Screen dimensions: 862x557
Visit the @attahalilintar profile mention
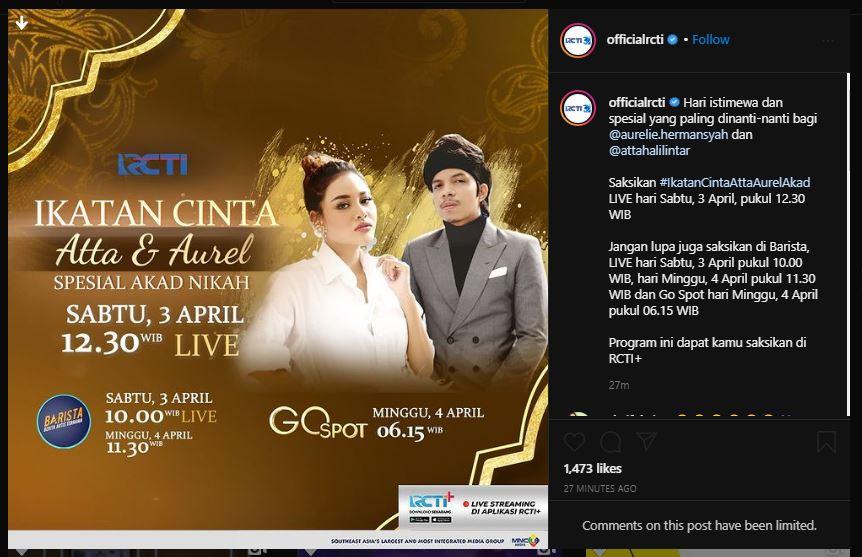pos(649,150)
